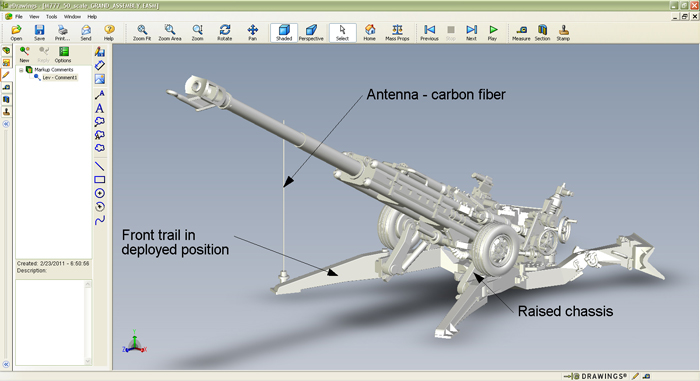The height and width of the screenshot is (381, 700).
Task: Click the Zoom Area tool
Action: click(x=170, y=33)
